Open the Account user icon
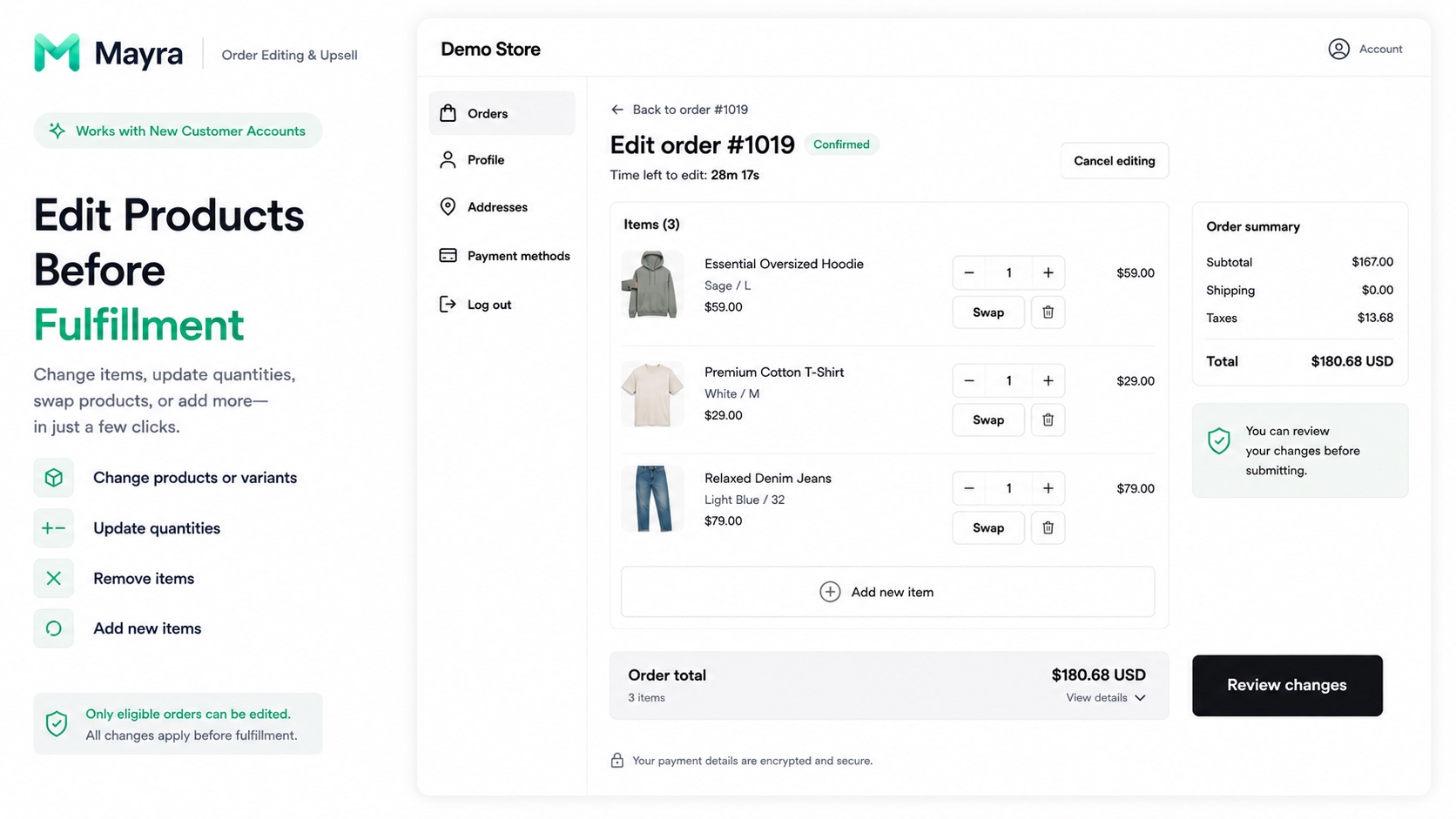 click(1338, 49)
